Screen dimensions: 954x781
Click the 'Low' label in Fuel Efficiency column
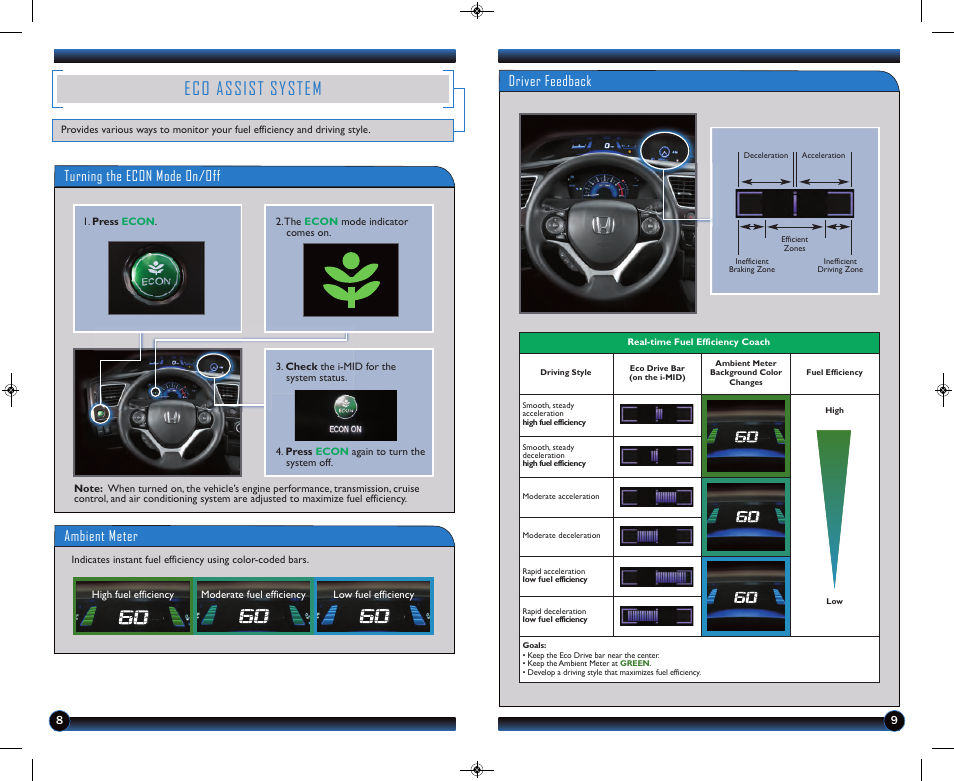point(834,601)
